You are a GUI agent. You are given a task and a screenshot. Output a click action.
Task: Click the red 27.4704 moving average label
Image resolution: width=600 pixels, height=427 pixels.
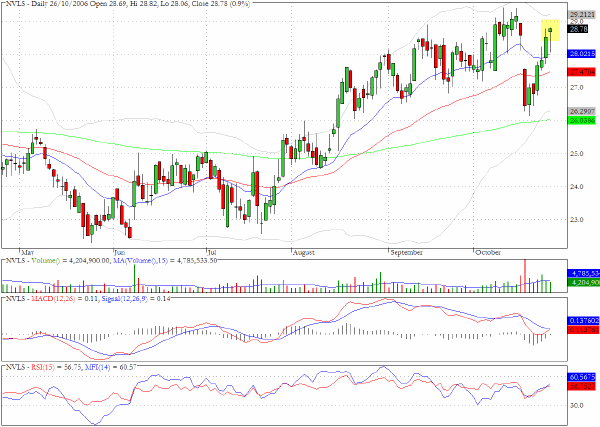(x=582, y=72)
